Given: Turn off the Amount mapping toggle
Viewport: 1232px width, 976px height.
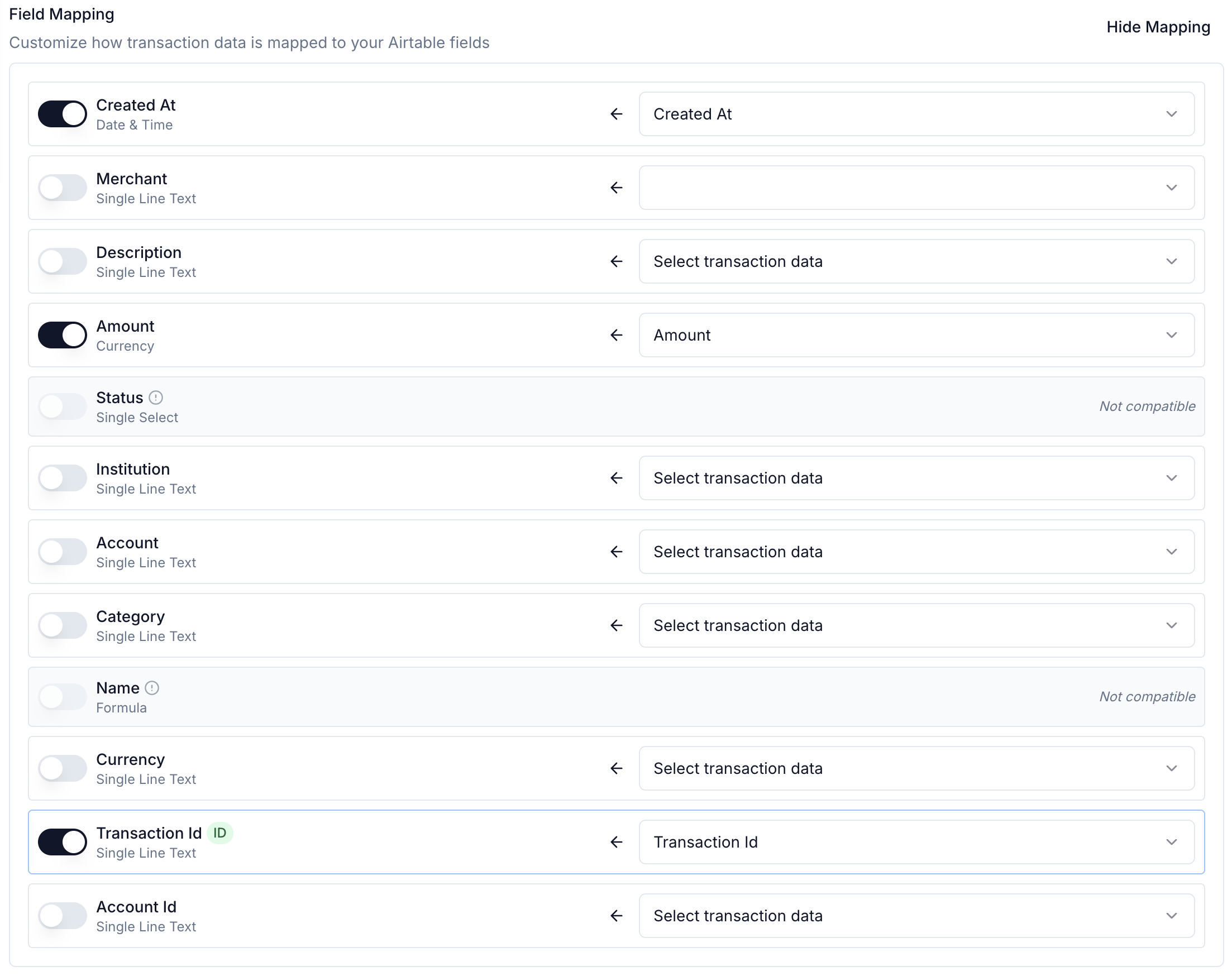Looking at the screenshot, I should (63, 336).
